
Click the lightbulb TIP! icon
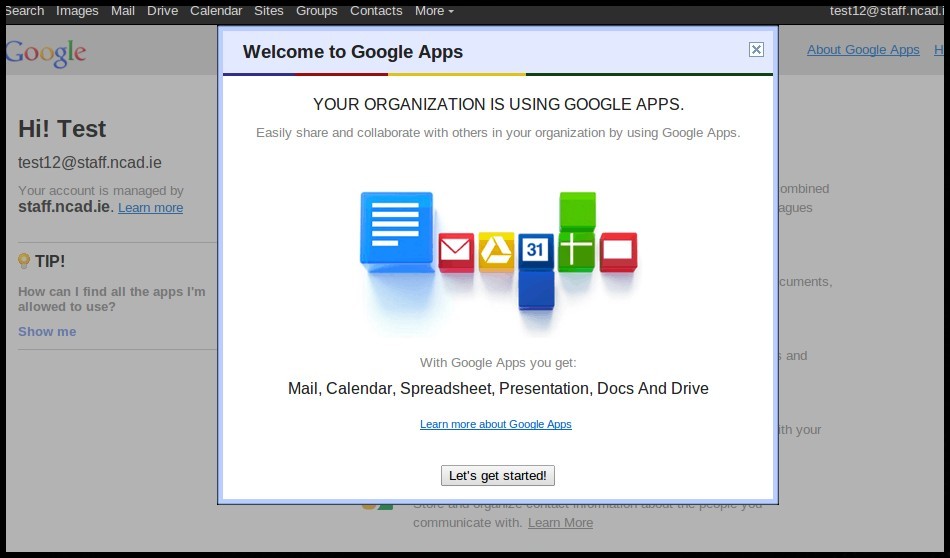(24, 261)
